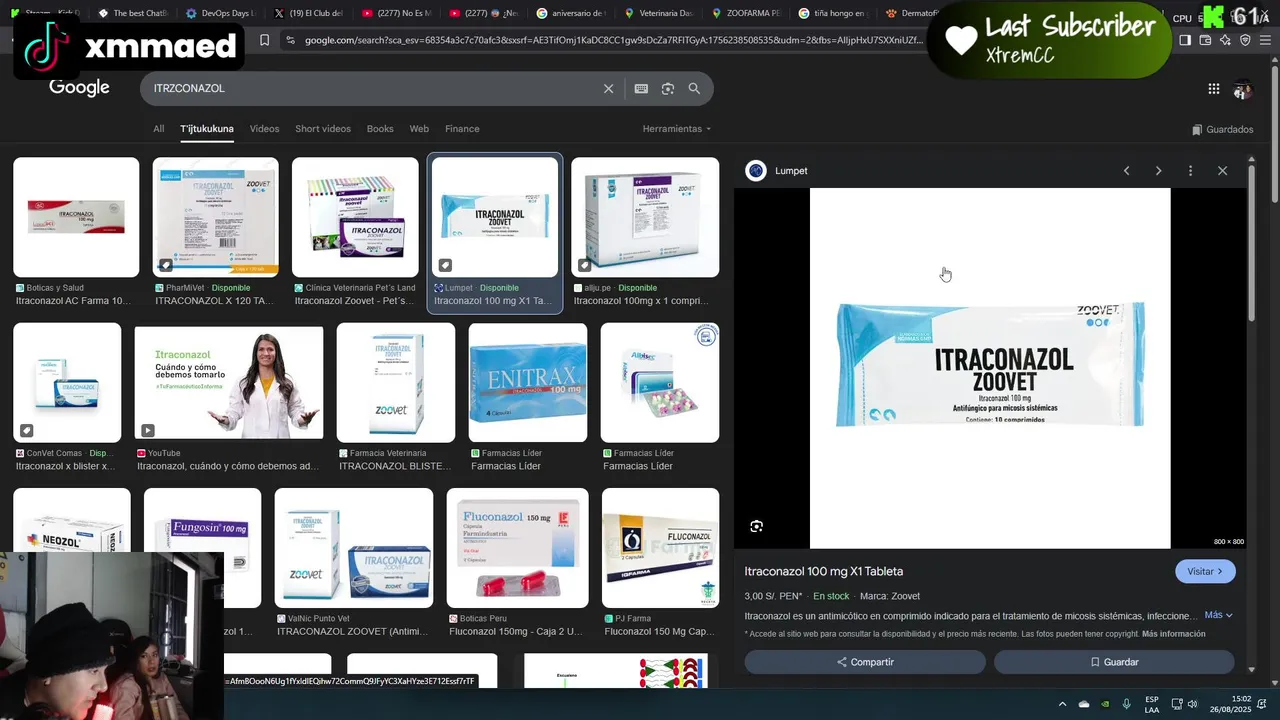Open the Boticas Peru Fluconazol 150mg thumbnail
This screenshot has width=1280, height=720.
[515, 548]
